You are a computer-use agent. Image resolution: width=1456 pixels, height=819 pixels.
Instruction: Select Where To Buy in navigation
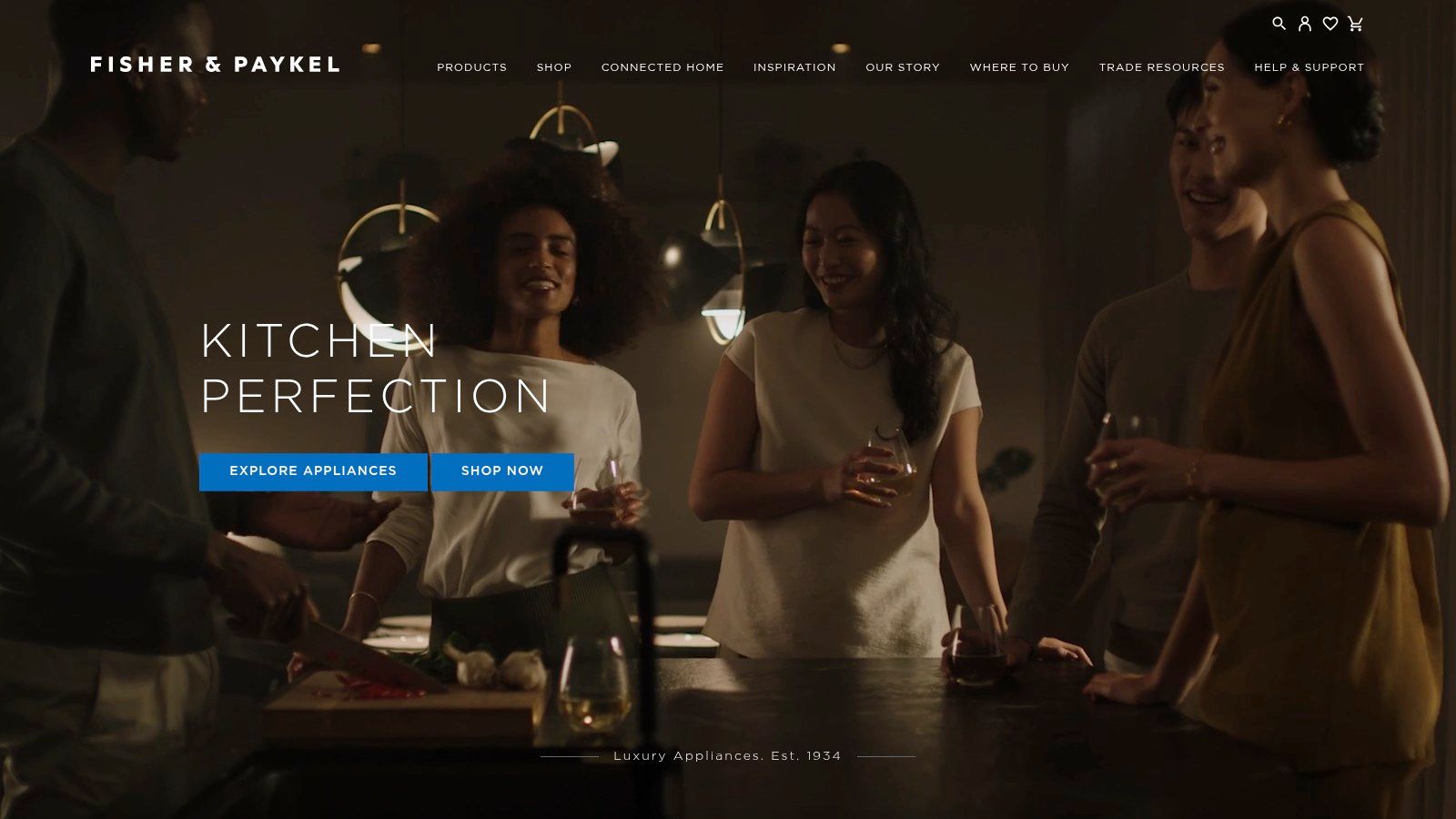[x=1019, y=67]
